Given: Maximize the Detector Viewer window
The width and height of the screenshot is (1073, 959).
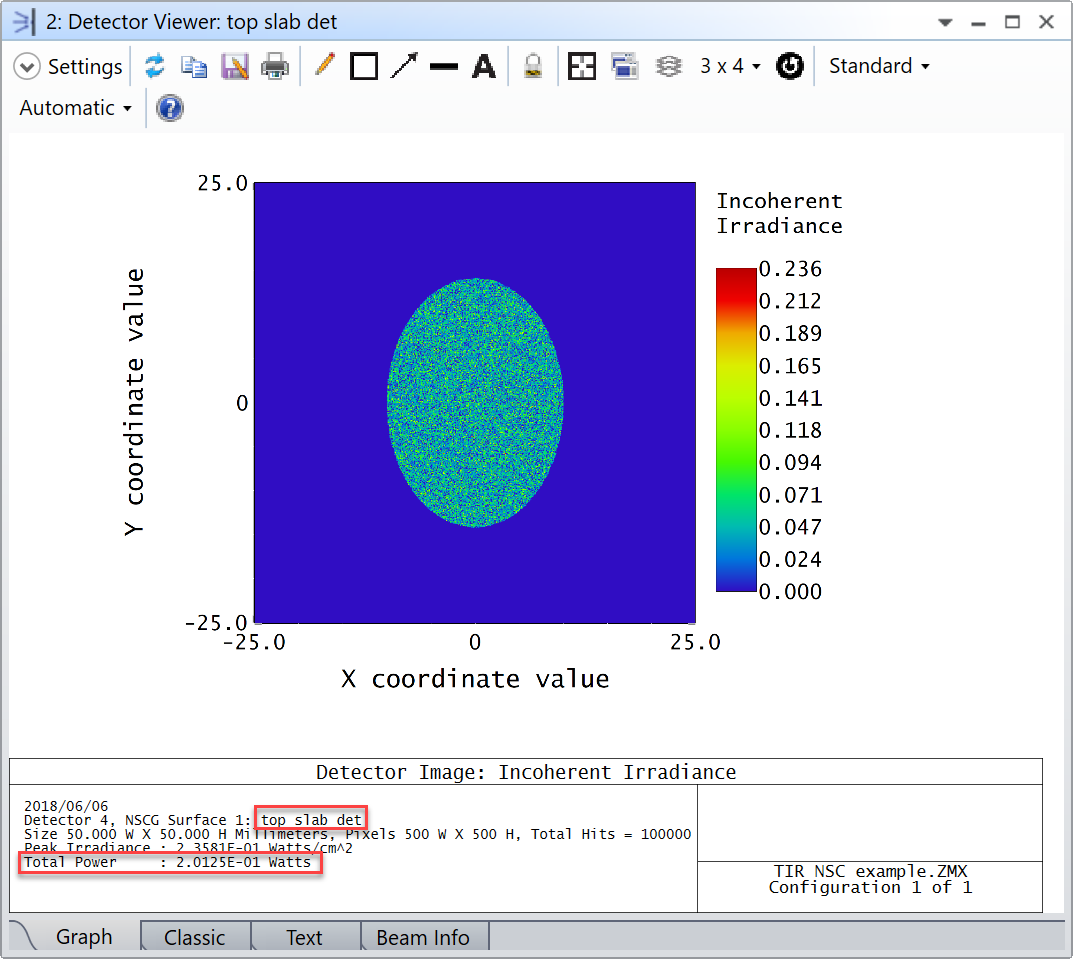Looking at the screenshot, I should click(1012, 22).
